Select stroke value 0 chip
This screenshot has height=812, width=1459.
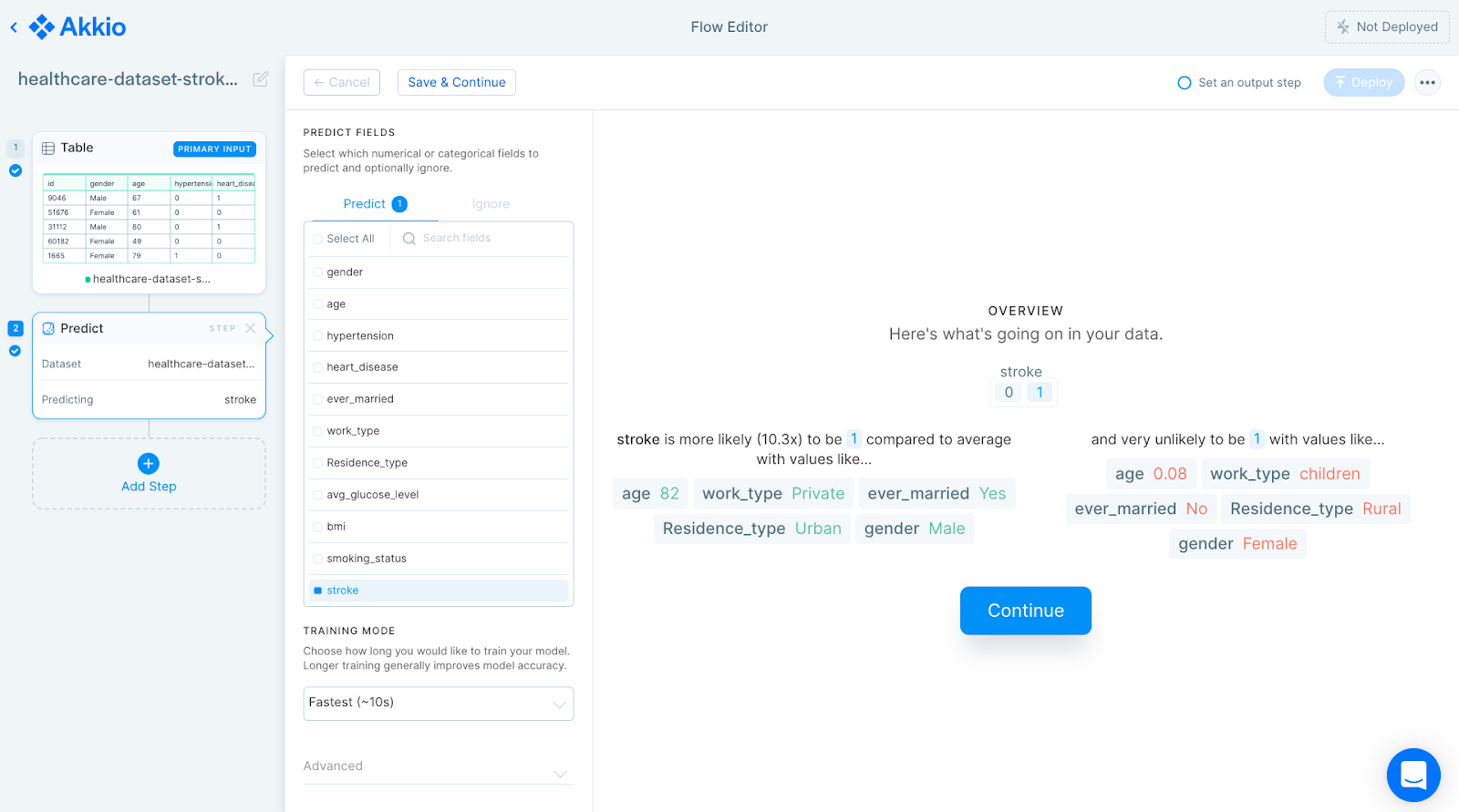[x=1009, y=393]
